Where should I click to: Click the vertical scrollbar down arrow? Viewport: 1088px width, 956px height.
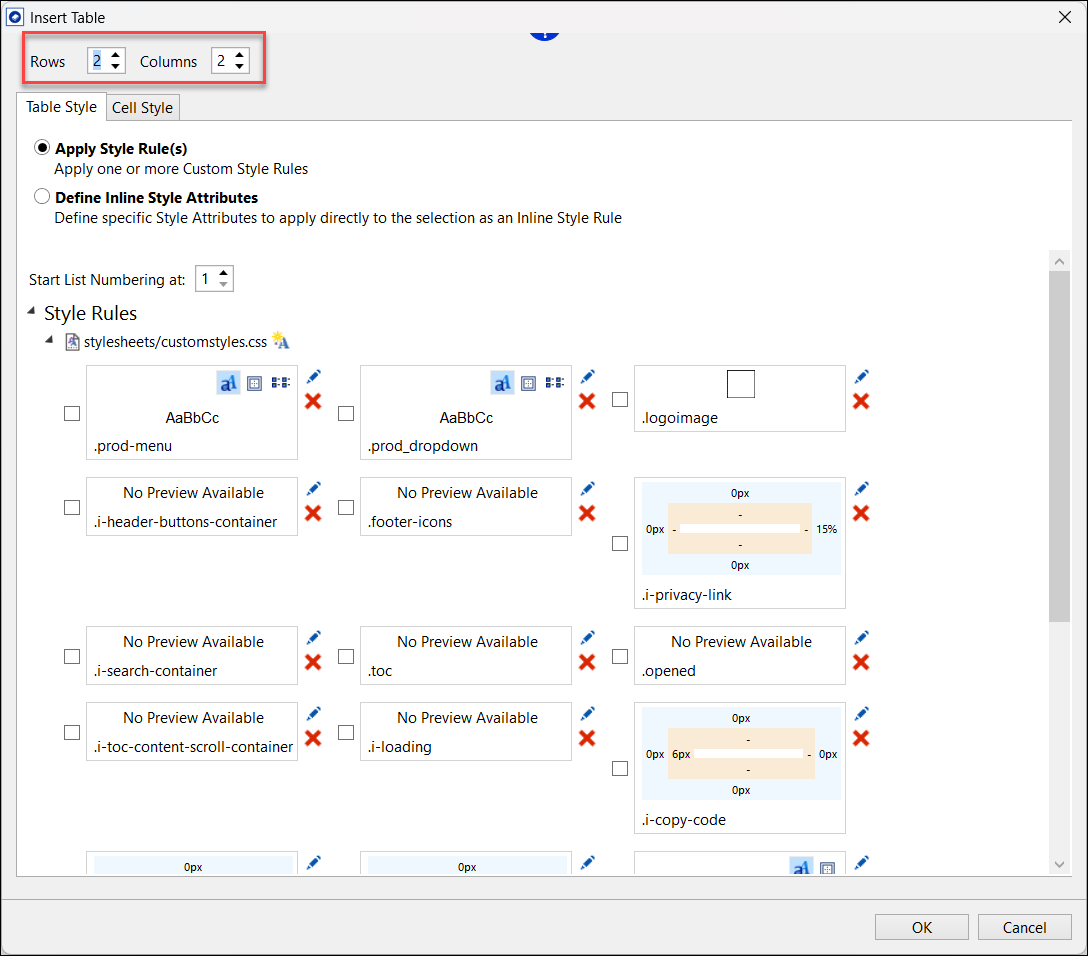(1059, 864)
